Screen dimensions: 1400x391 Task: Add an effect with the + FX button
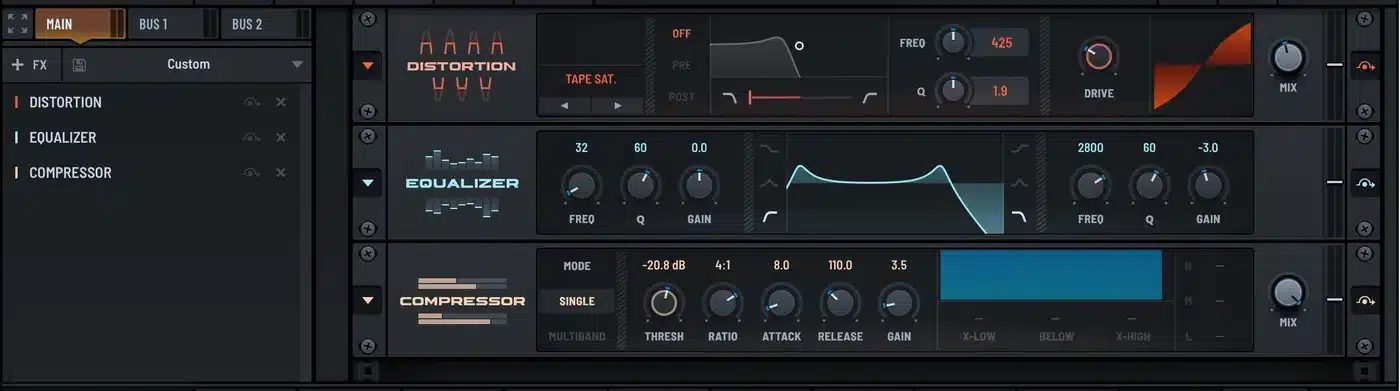point(30,65)
